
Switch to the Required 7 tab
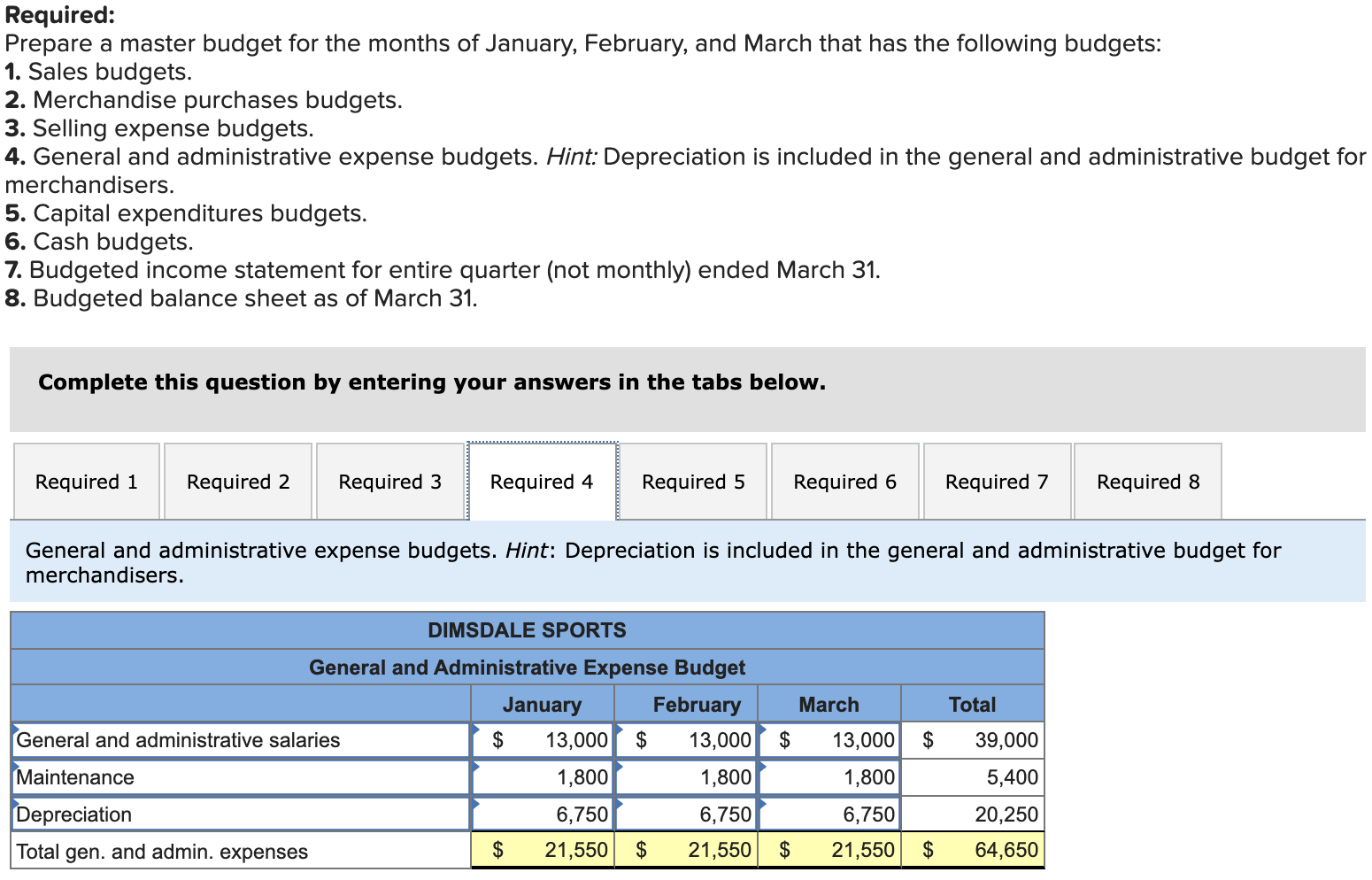pyautogui.click(x=997, y=481)
